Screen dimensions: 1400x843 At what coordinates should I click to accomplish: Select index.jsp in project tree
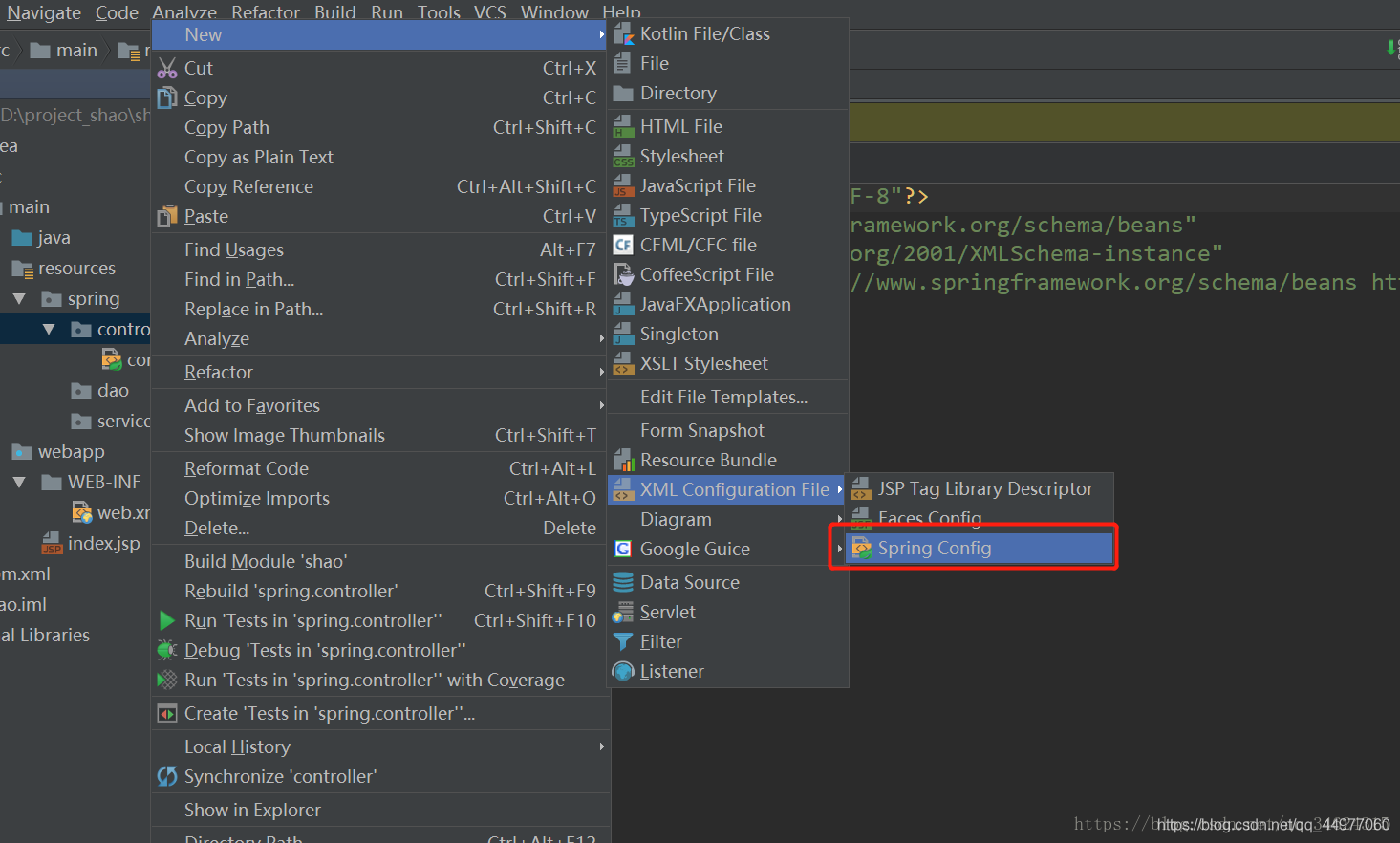click(x=91, y=544)
